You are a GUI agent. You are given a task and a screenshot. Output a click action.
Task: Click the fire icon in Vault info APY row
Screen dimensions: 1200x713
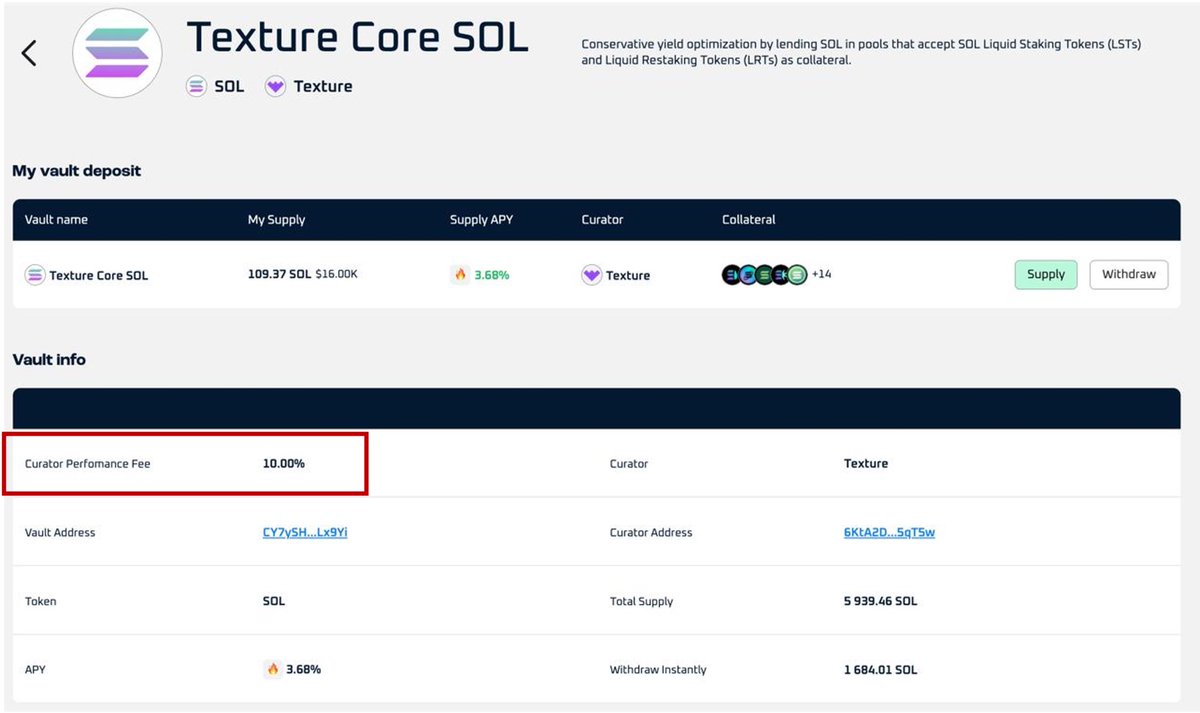(x=272, y=669)
